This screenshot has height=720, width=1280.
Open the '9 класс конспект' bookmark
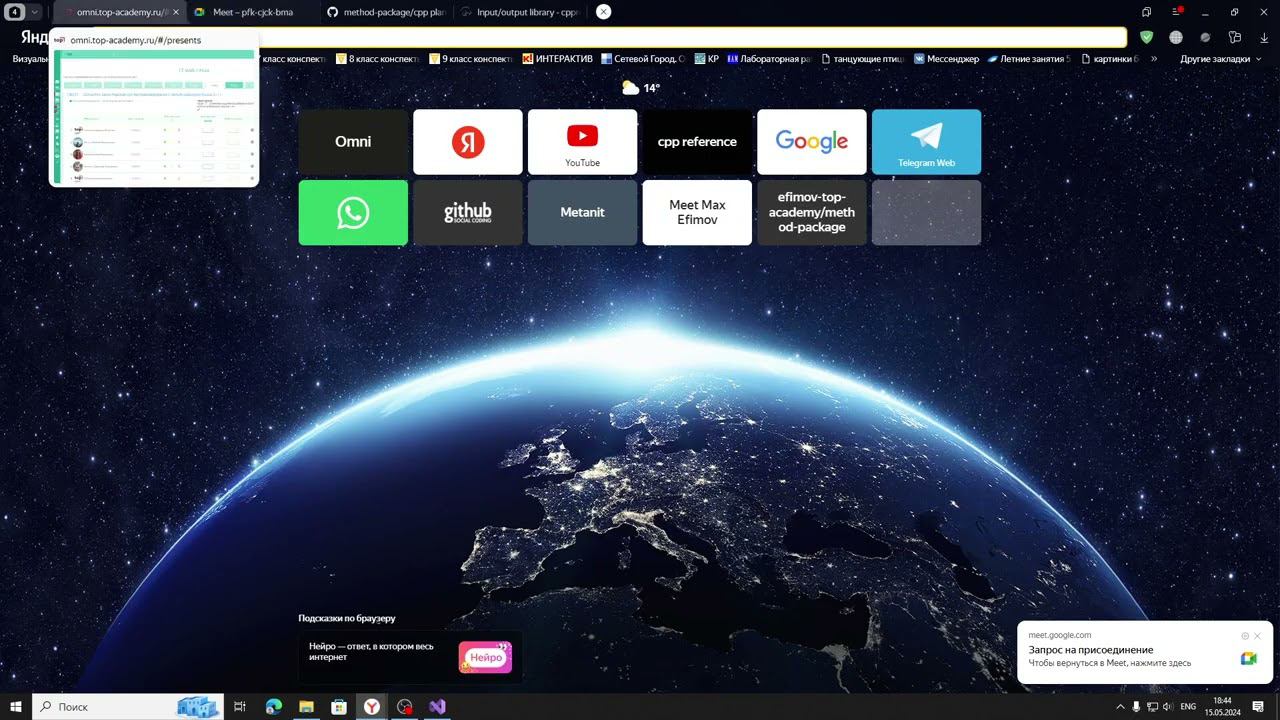click(x=470, y=59)
